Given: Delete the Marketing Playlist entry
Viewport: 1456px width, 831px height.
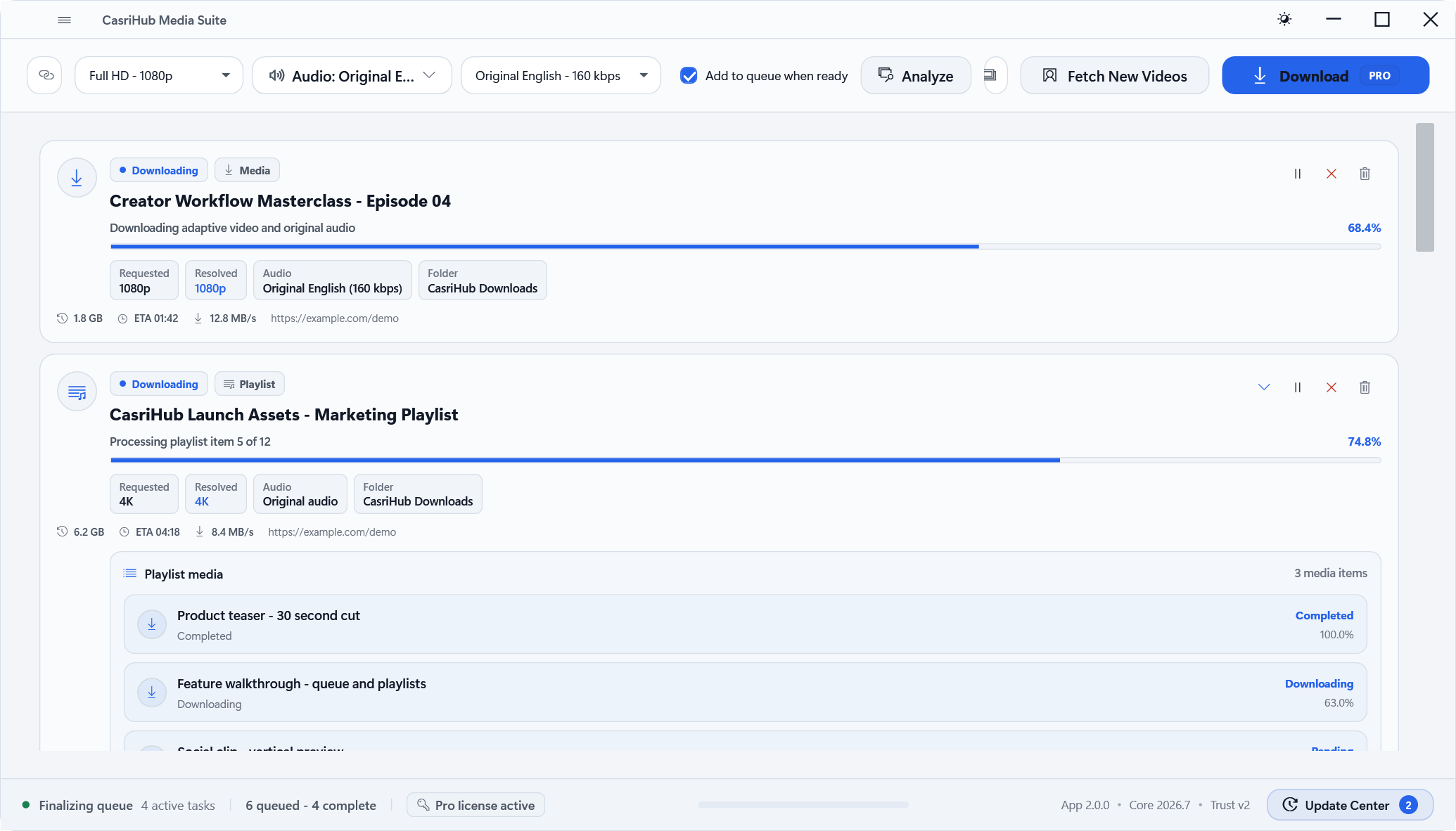Looking at the screenshot, I should click(x=1365, y=387).
